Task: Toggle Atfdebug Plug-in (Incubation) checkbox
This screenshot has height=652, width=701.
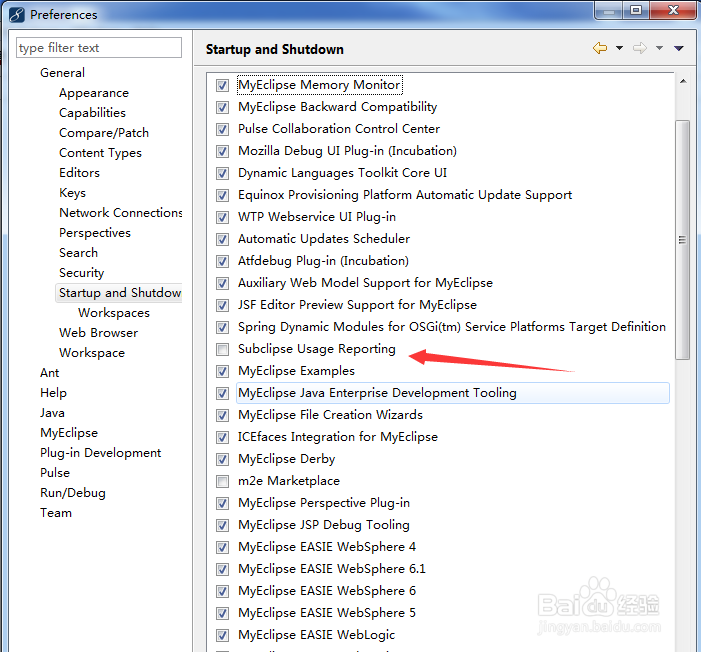Action: pos(222,261)
